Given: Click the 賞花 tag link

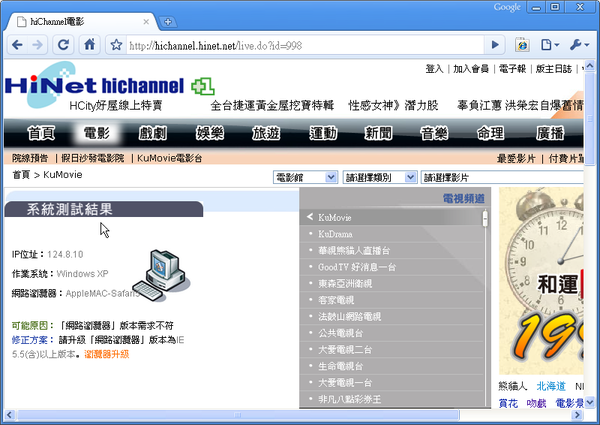Looking at the screenshot, I should 508,403.
